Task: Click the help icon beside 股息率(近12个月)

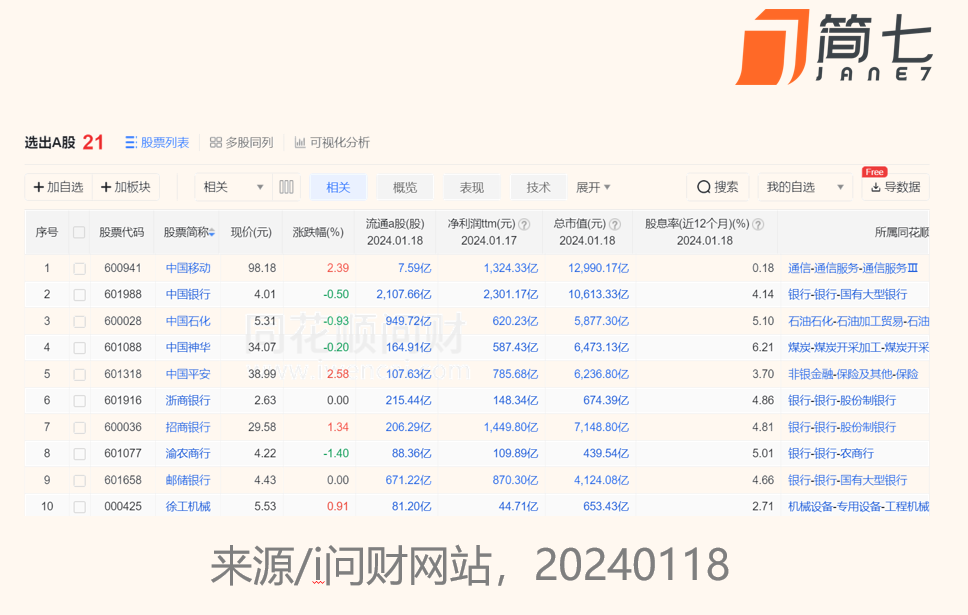Action: [758, 224]
